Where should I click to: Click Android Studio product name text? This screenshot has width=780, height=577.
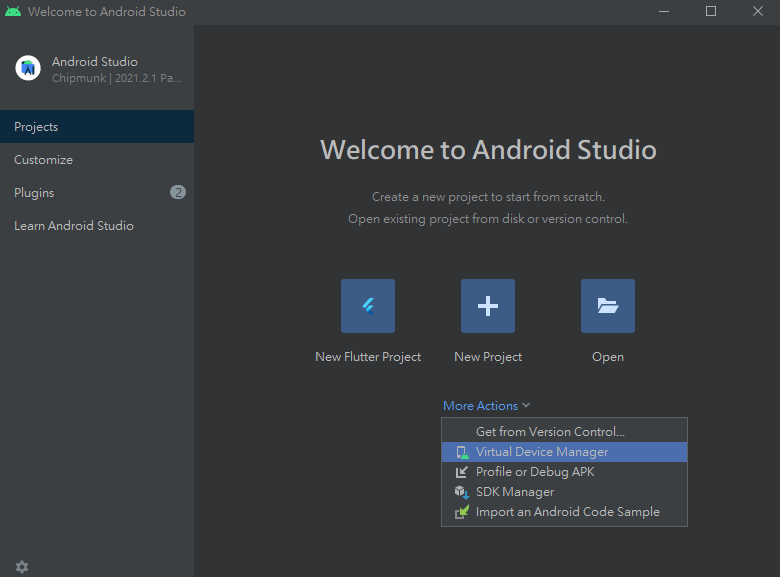coord(95,62)
